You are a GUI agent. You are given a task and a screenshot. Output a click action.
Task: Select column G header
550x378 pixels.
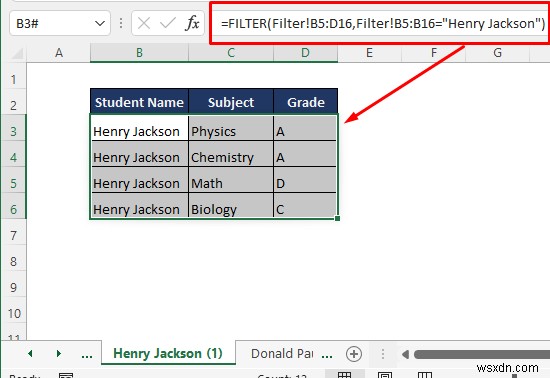[497, 53]
